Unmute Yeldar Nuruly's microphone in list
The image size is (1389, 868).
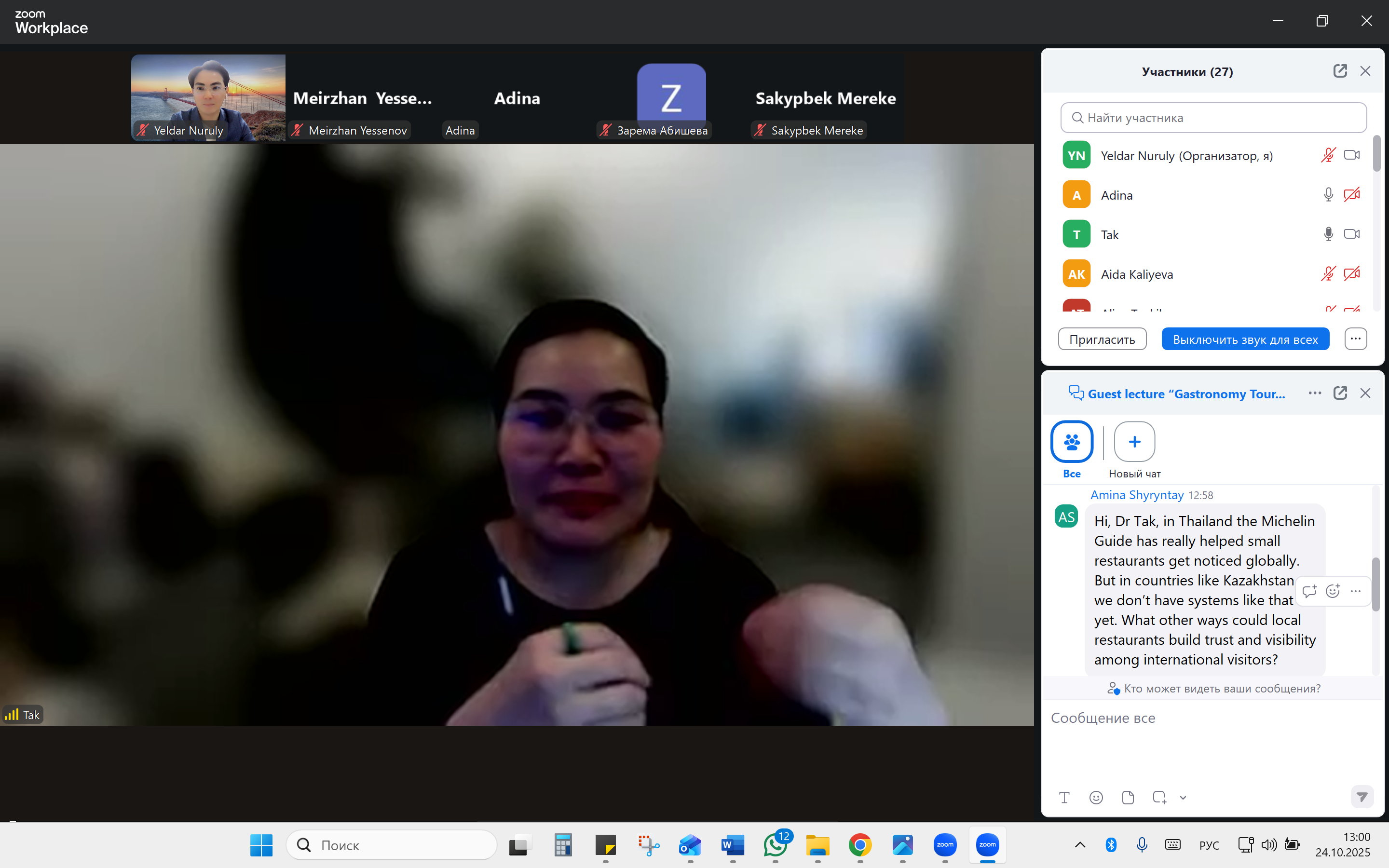point(1328,156)
